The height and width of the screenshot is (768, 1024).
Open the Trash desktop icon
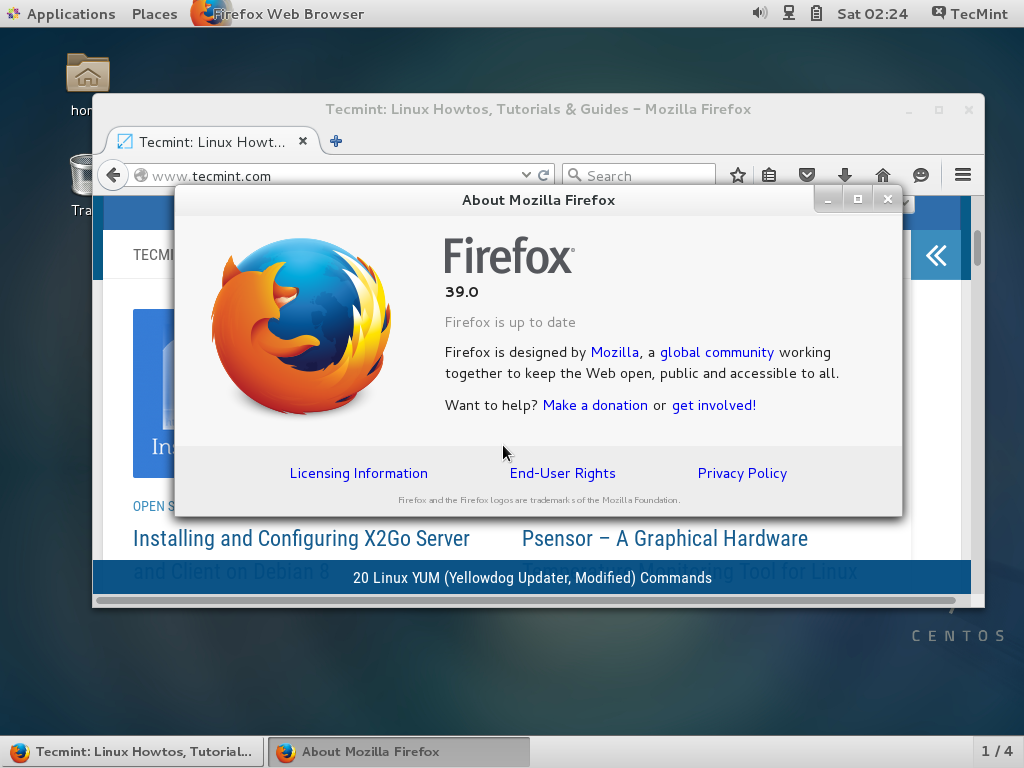coord(81,174)
